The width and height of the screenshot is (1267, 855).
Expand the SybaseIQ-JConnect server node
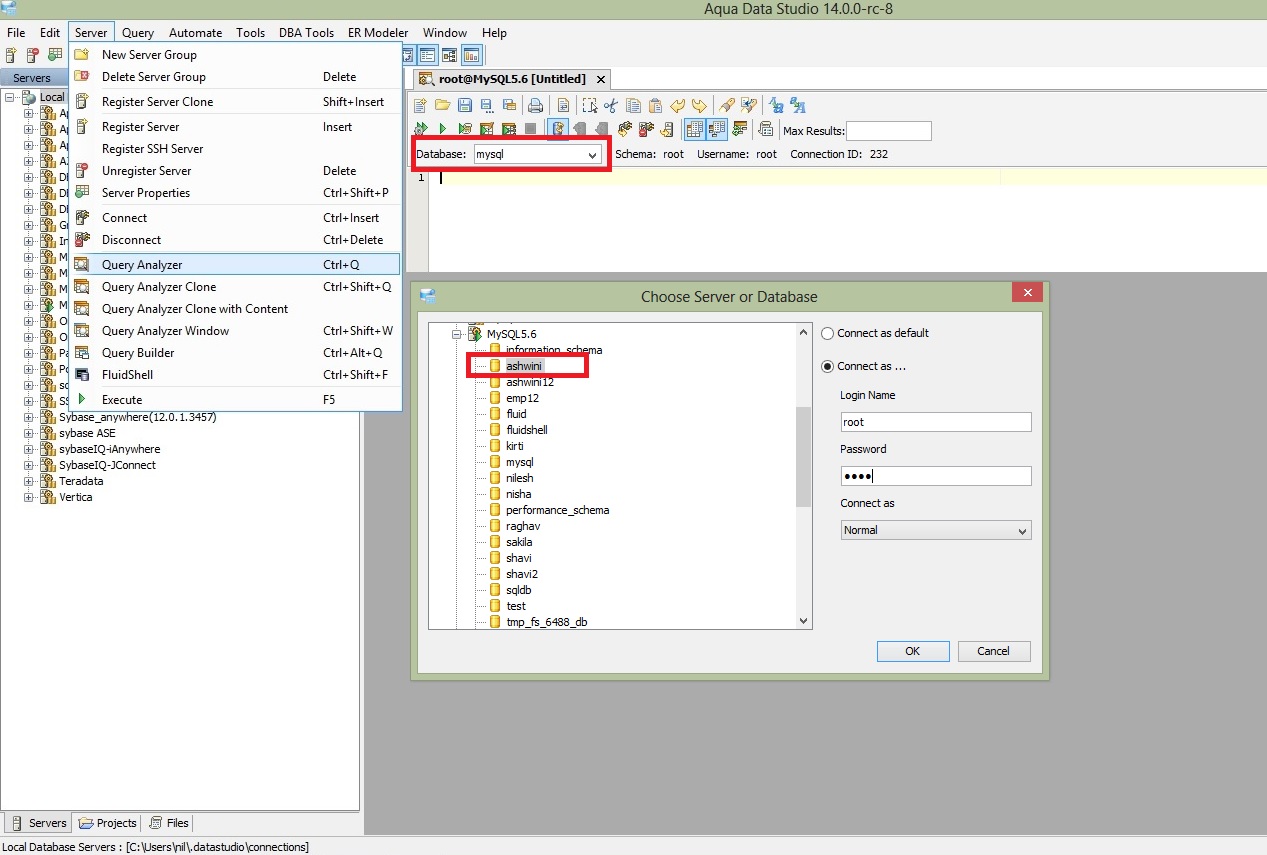pos(29,465)
